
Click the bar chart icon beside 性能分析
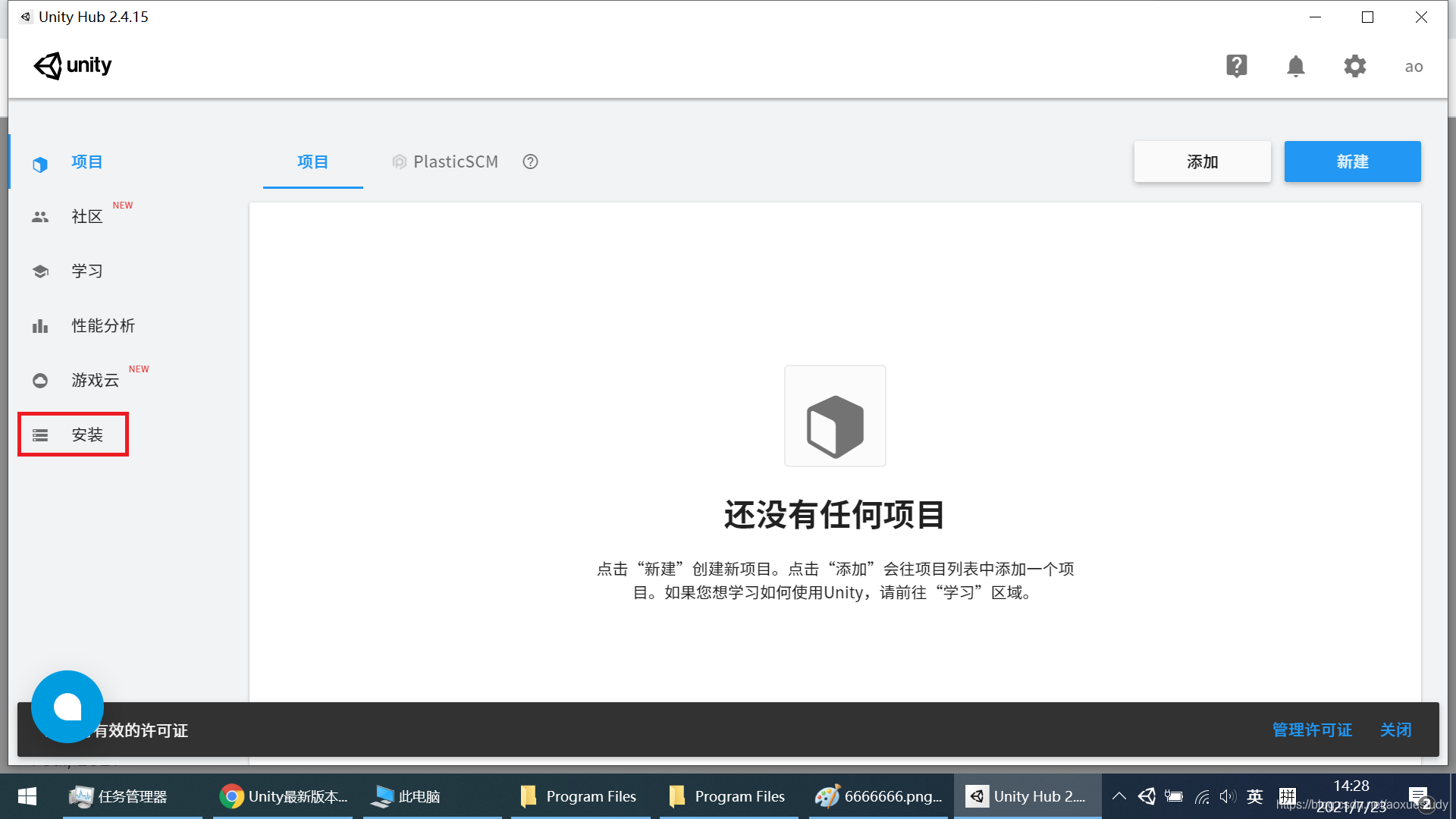[x=40, y=326]
